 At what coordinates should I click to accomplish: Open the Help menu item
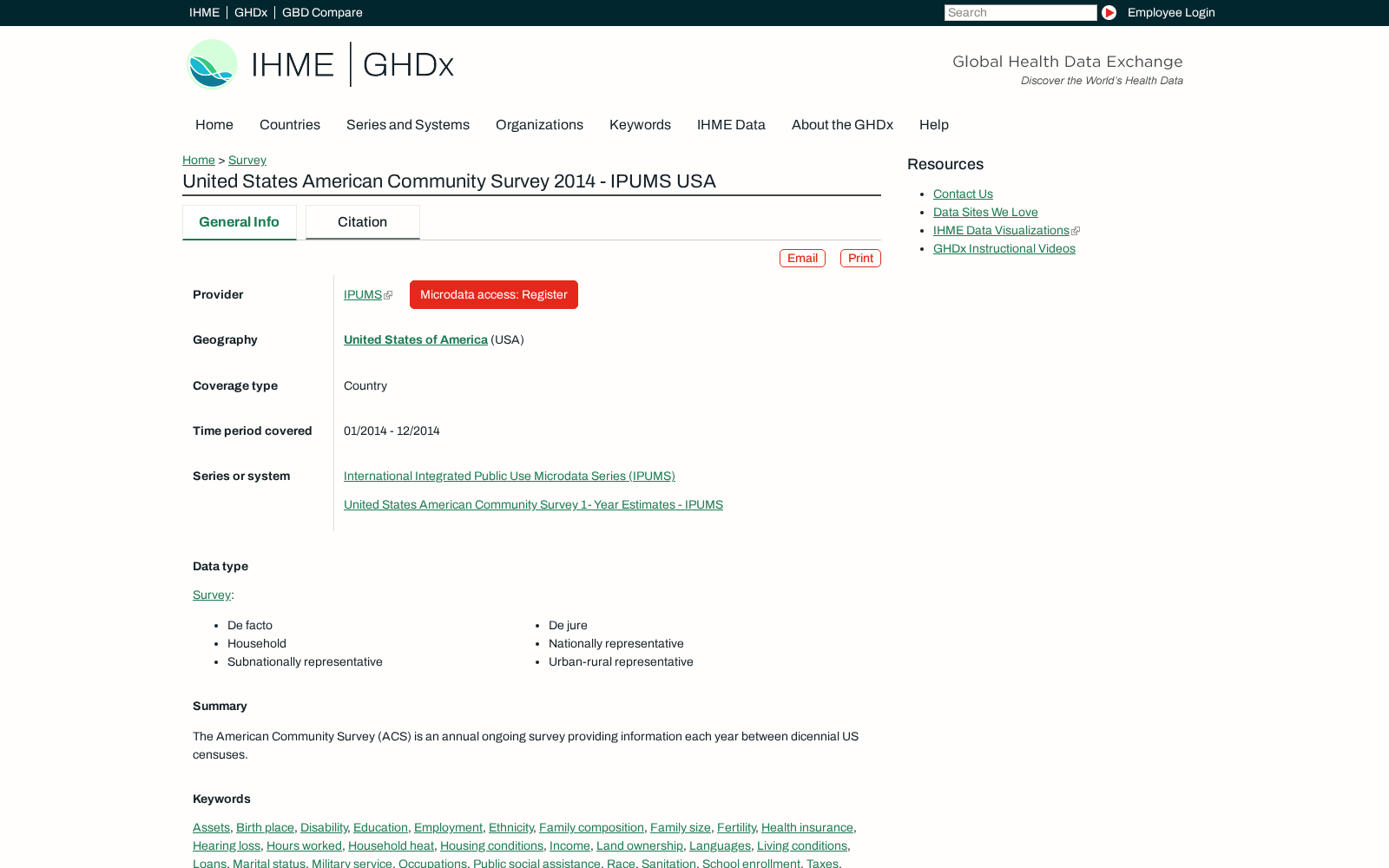coord(934,124)
